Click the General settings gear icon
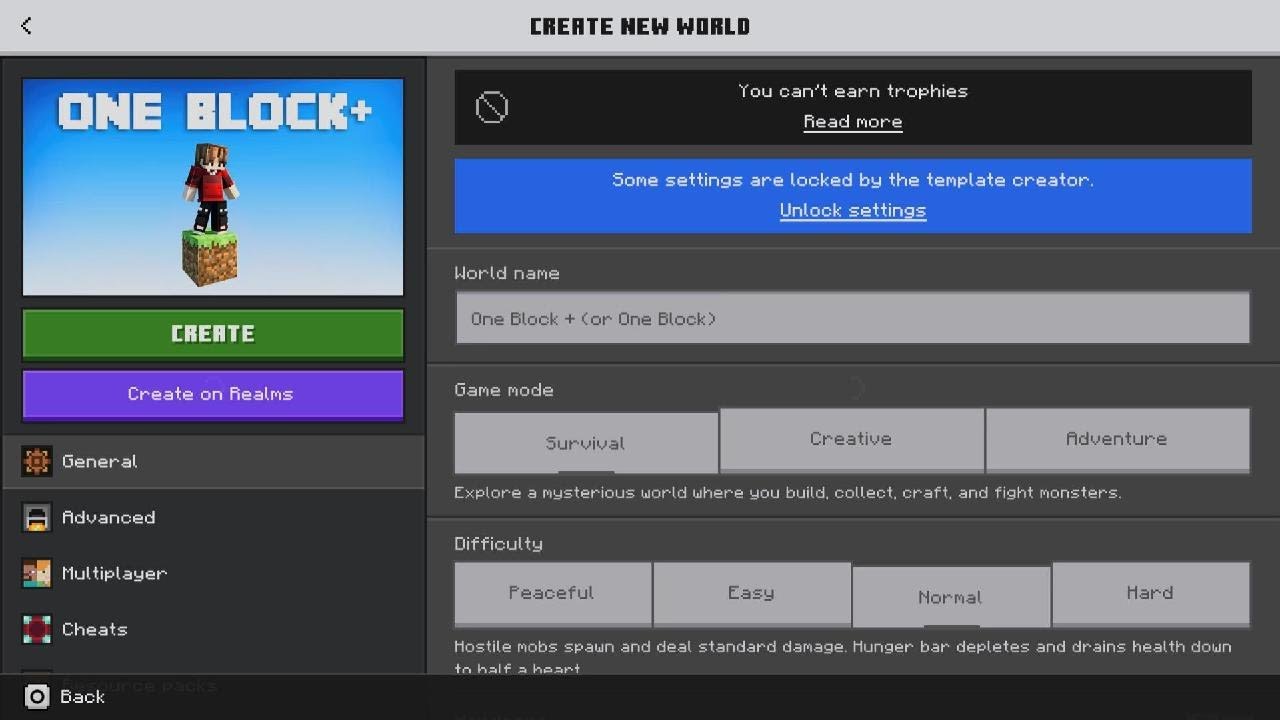The width and height of the screenshot is (1280, 720). tap(37, 461)
